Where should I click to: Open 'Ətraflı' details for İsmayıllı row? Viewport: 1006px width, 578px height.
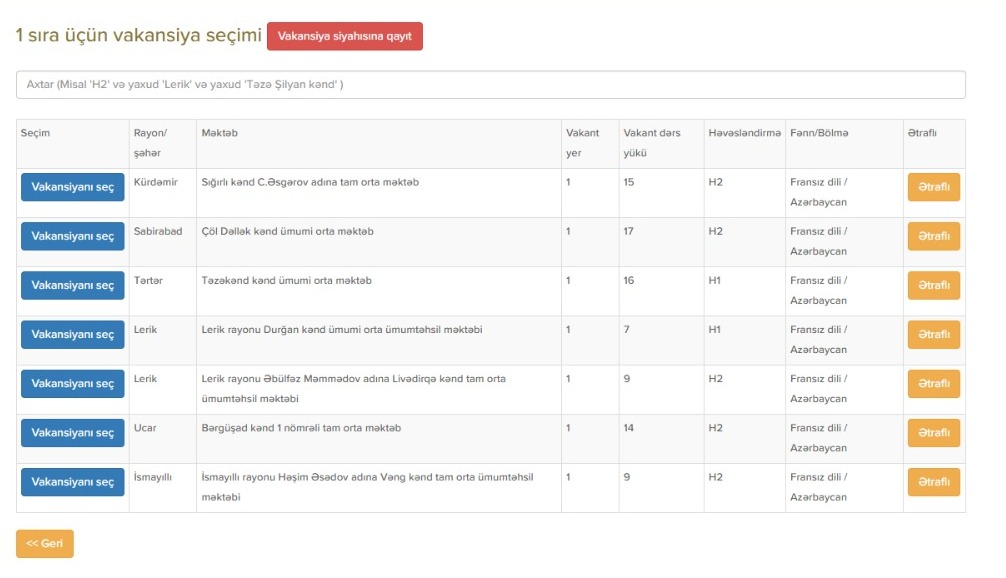[934, 482]
